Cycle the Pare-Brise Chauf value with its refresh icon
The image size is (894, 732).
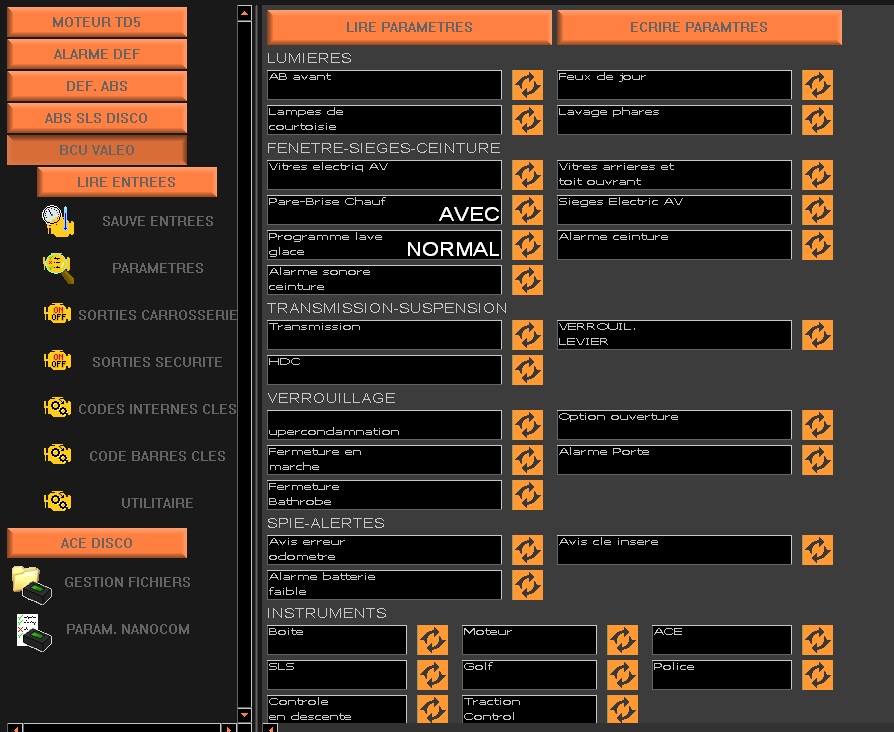click(x=527, y=210)
